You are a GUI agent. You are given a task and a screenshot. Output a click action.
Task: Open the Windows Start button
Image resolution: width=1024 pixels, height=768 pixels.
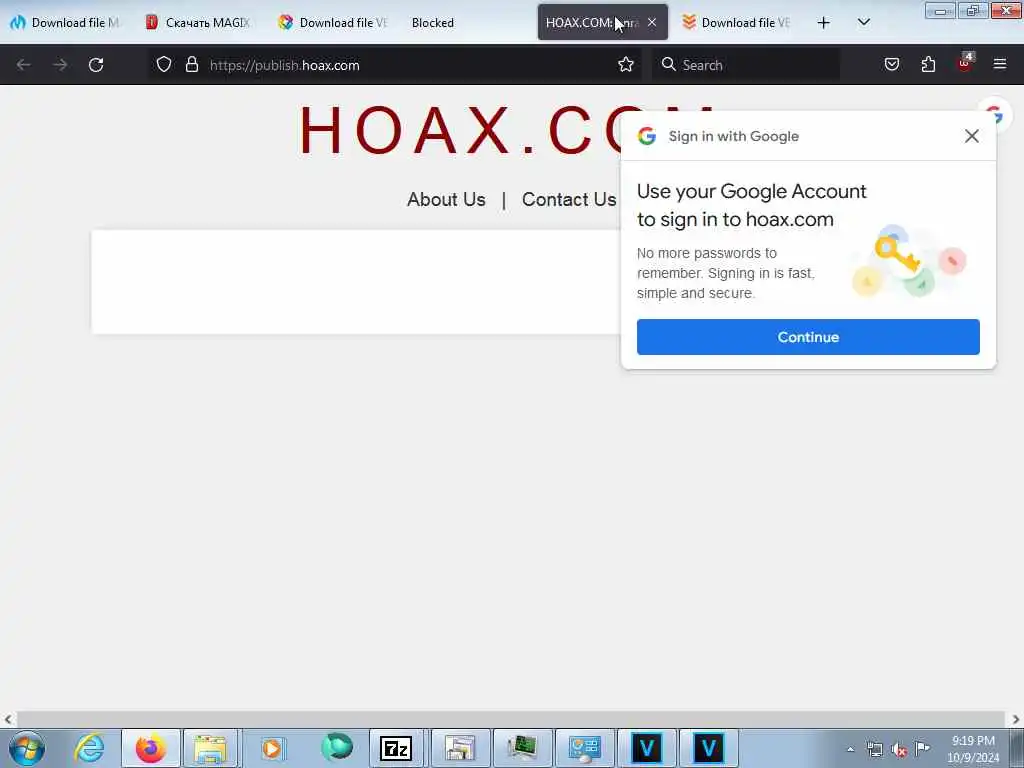[x=27, y=748]
